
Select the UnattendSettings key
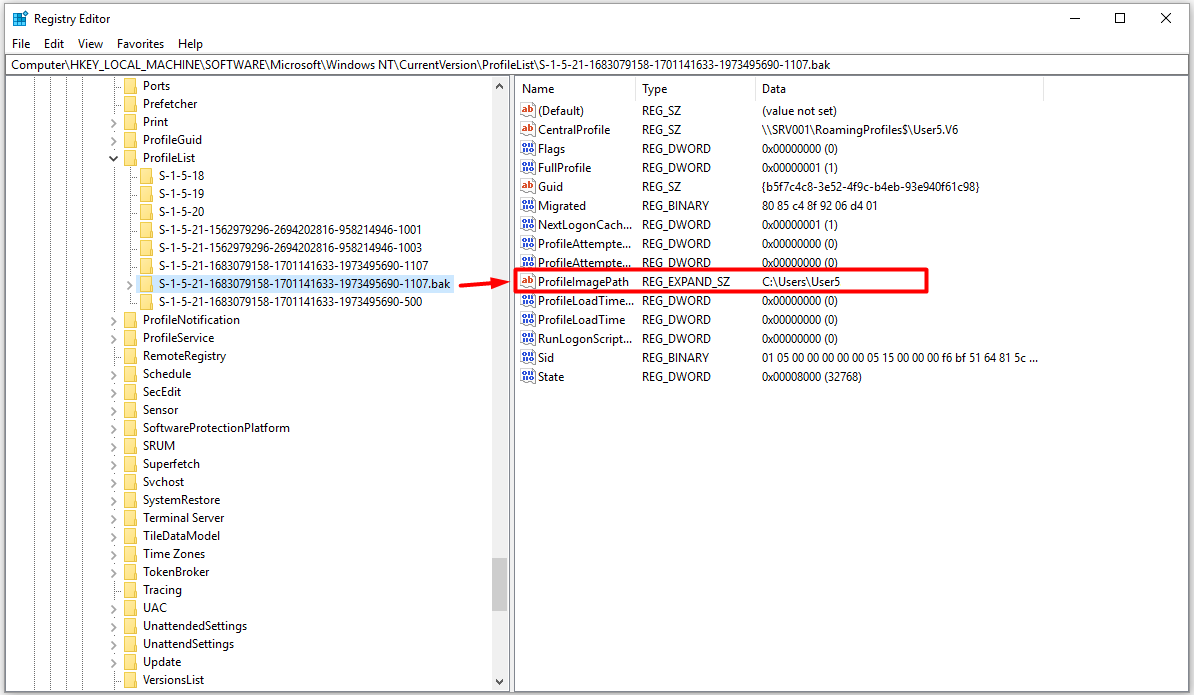click(188, 644)
